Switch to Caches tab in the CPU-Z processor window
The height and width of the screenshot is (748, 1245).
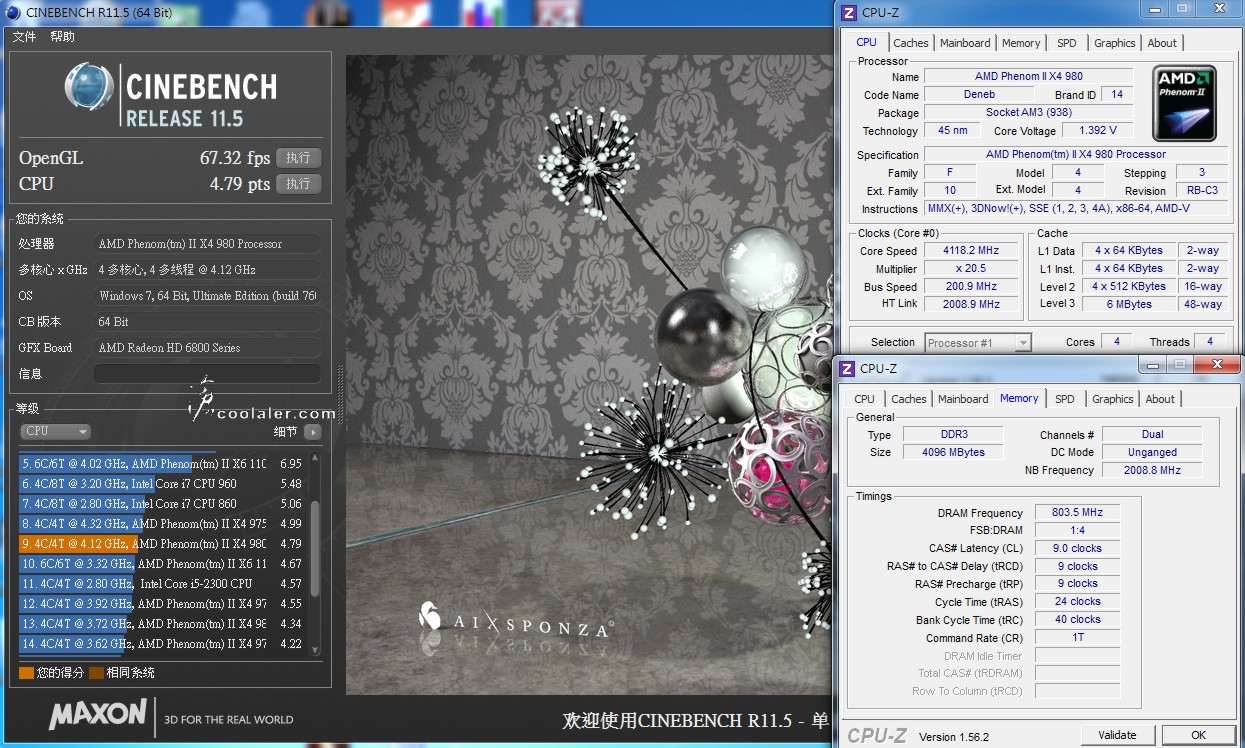911,43
